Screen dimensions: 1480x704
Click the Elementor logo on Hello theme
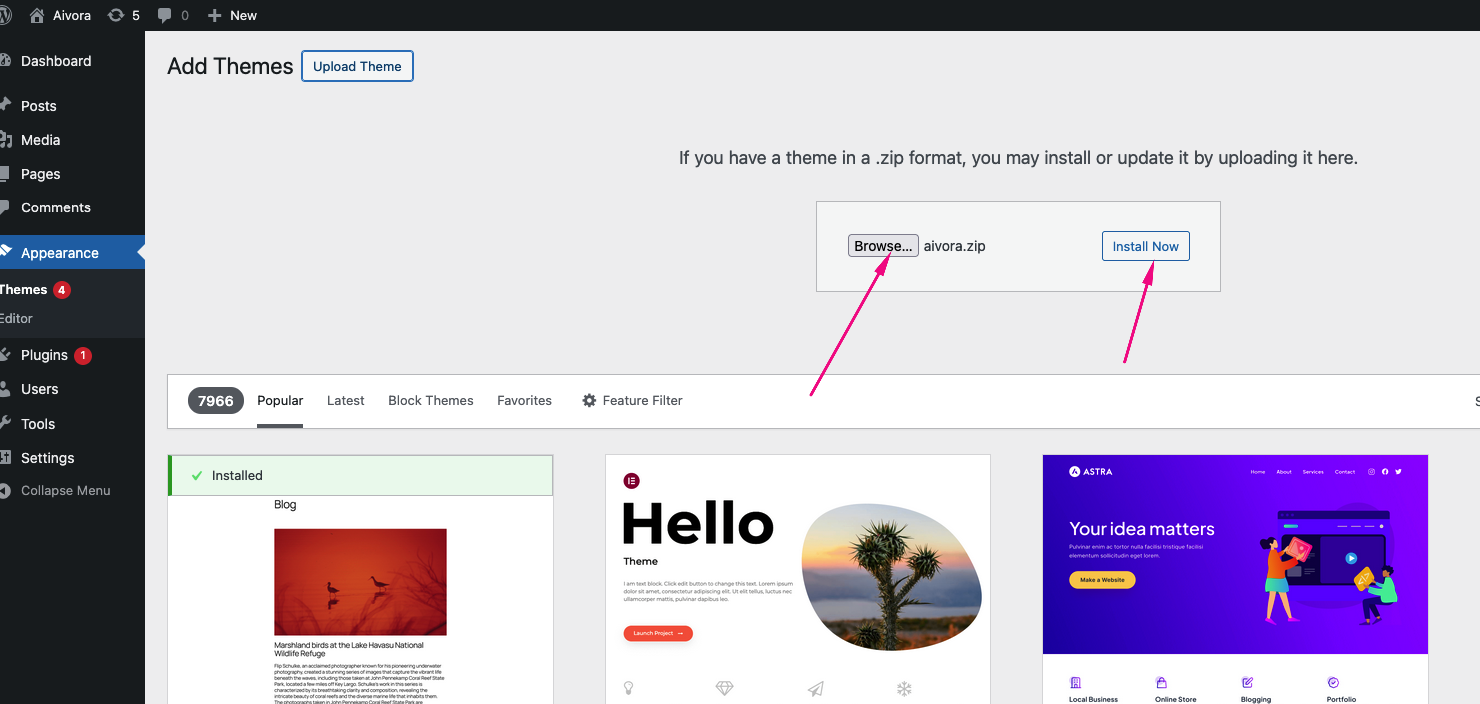coord(631,481)
